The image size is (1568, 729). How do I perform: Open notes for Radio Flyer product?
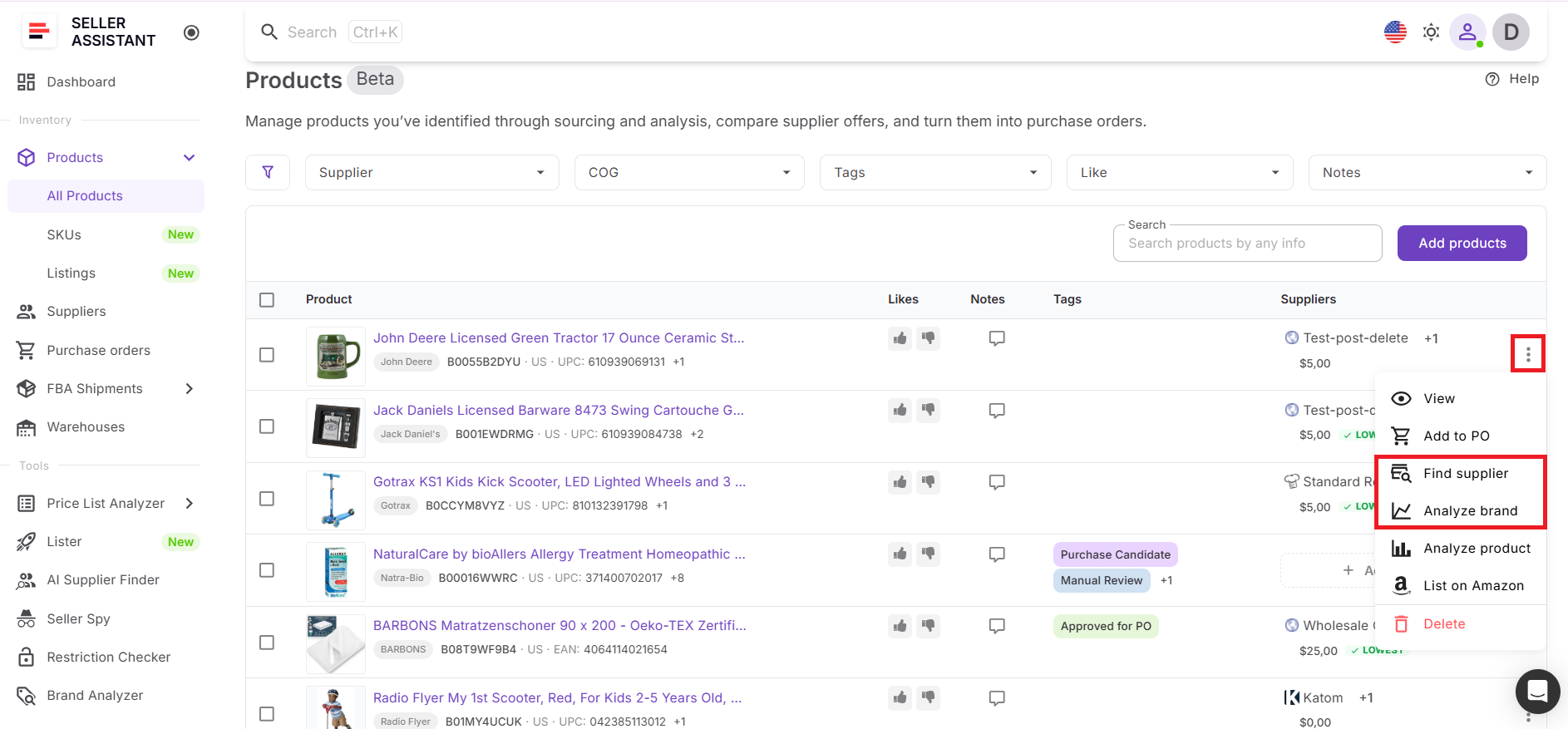click(x=997, y=698)
